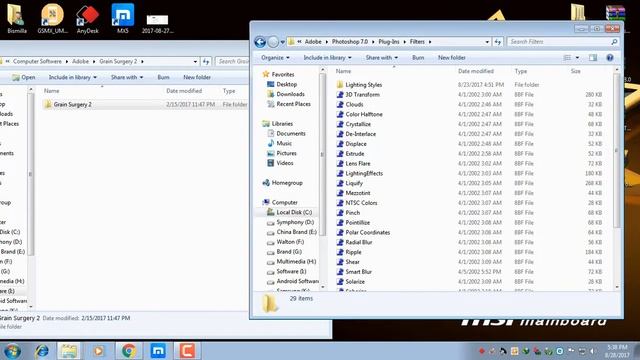Click the volume speaker tray icon
The width and height of the screenshot is (640, 360).
pos(592,351)
